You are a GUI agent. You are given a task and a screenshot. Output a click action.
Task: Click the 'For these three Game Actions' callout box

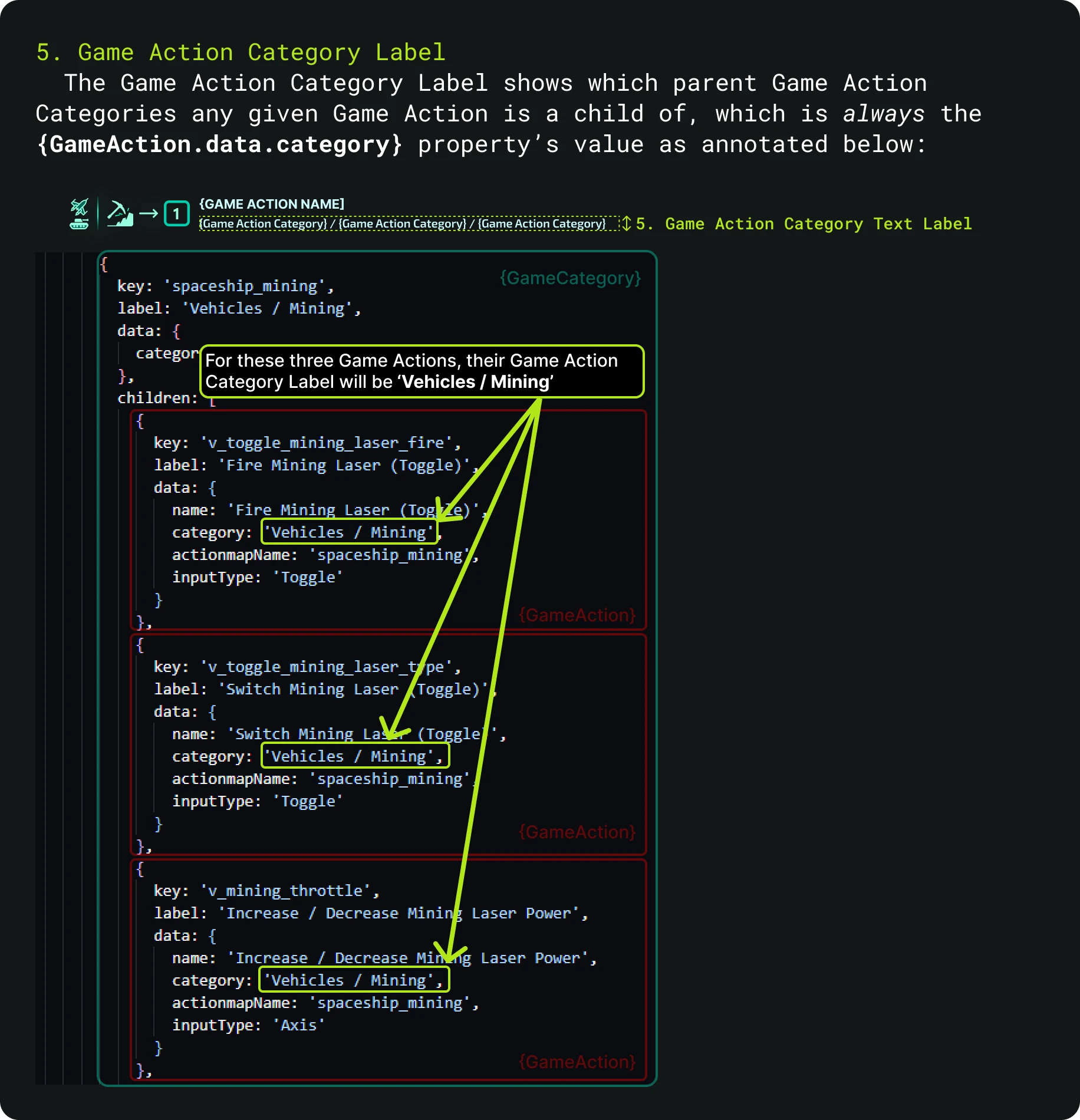[422, 371]
